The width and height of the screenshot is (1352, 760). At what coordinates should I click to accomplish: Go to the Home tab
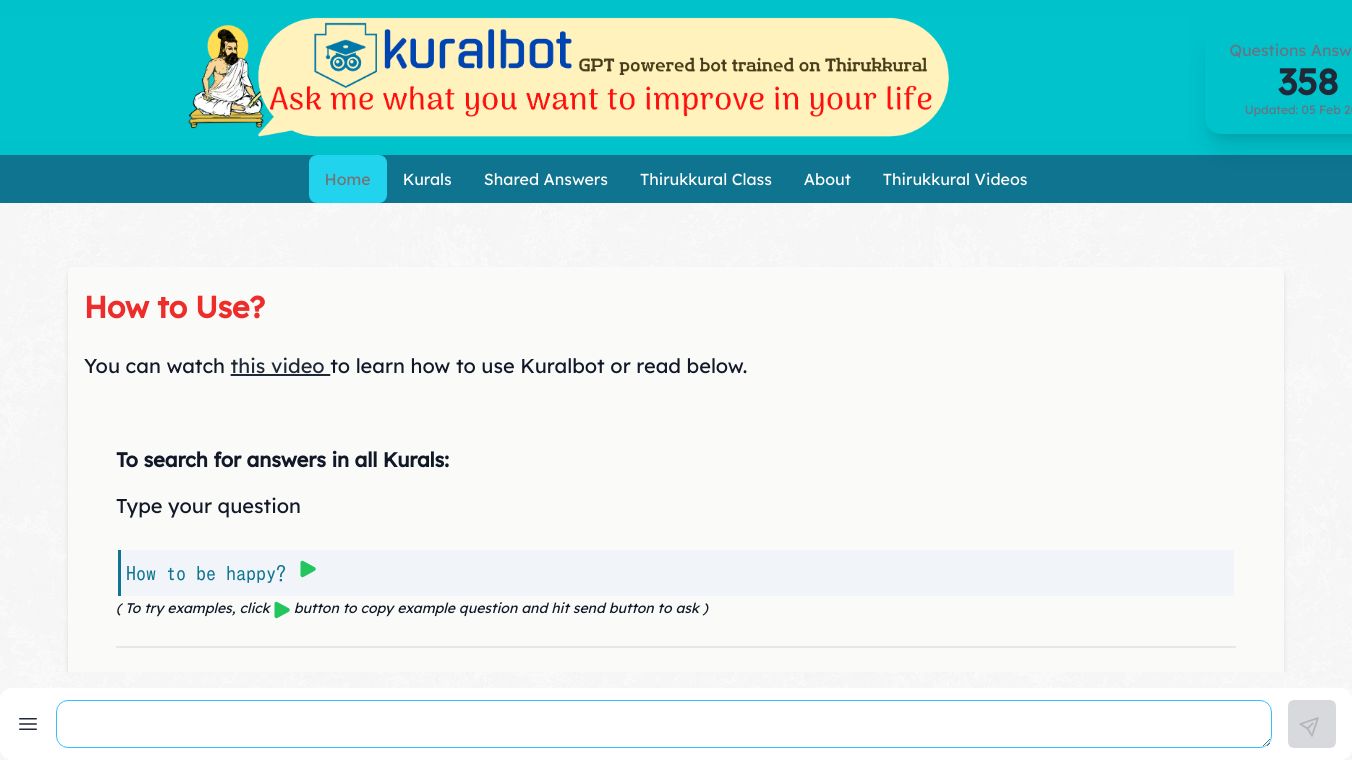tap(348, 179)
